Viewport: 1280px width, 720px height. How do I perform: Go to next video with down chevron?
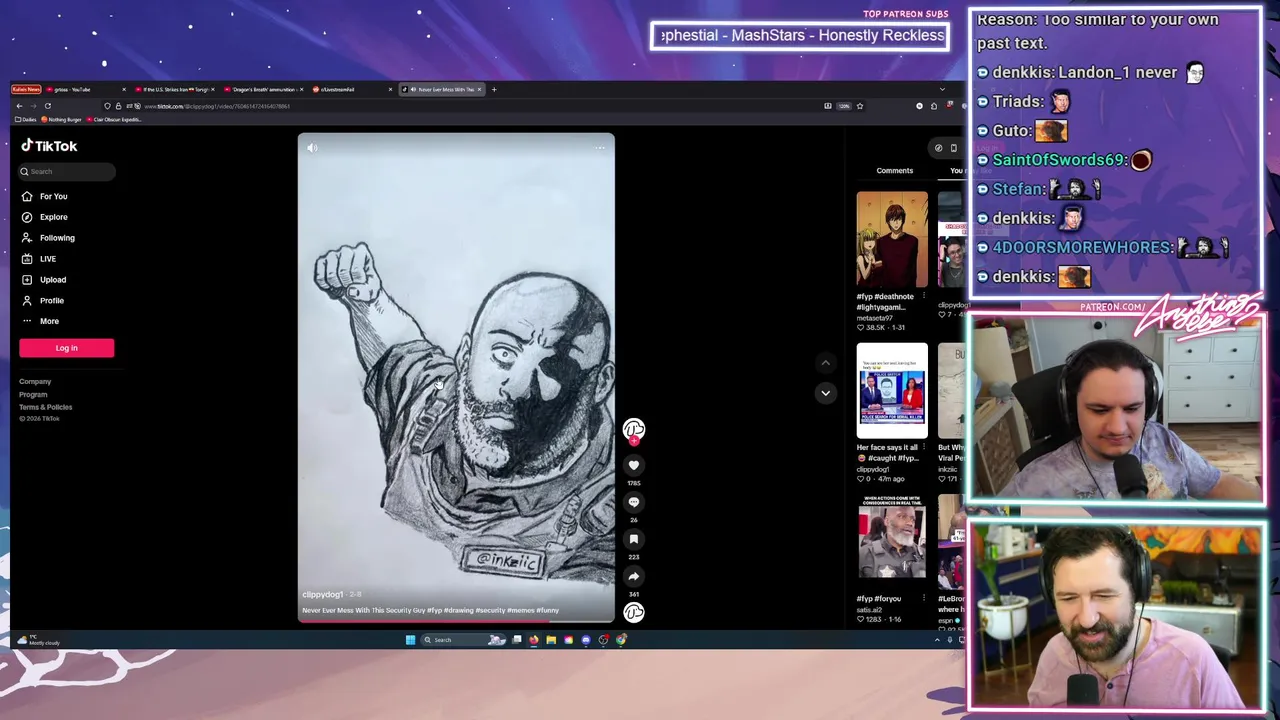825,393
